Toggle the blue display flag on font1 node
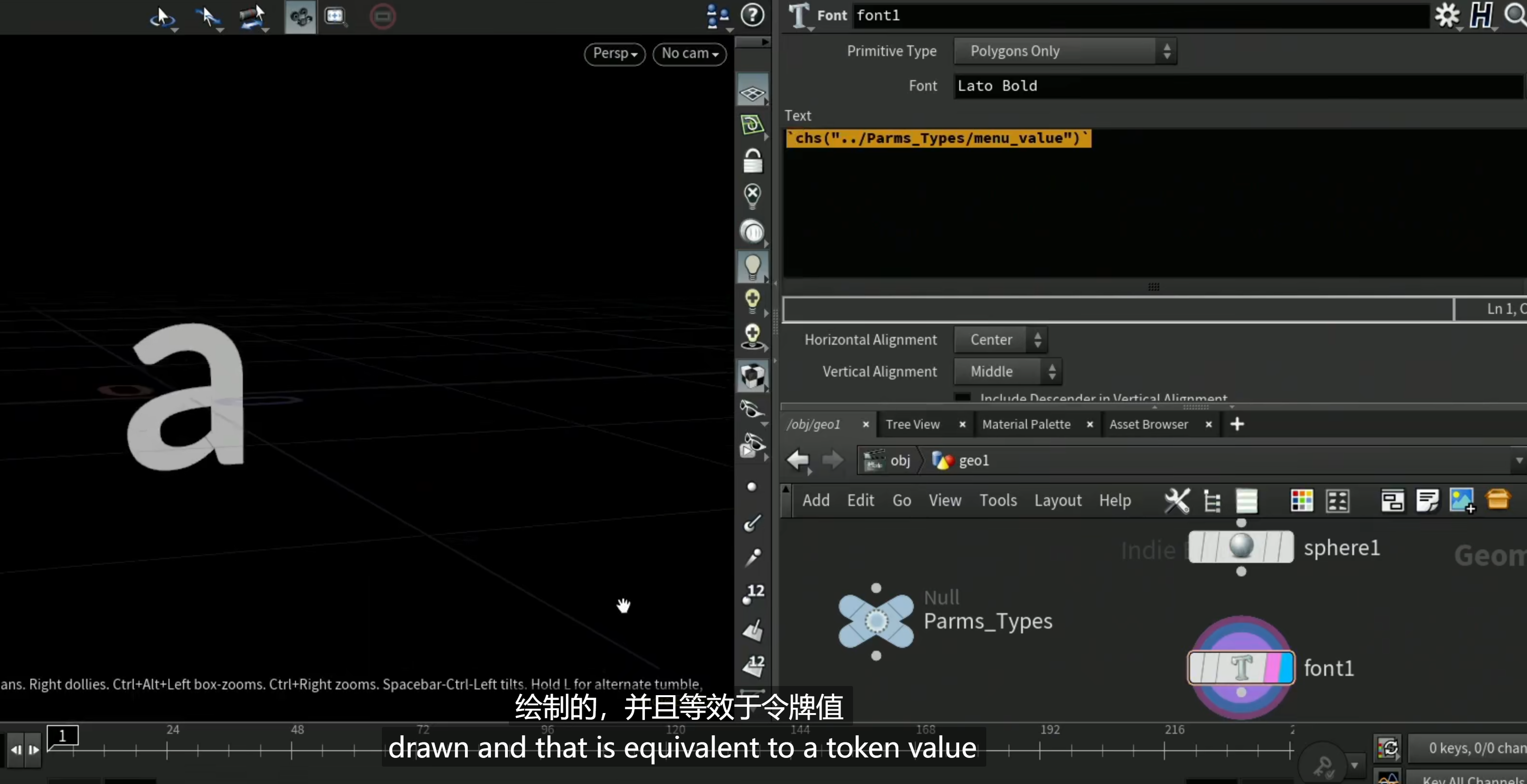This screenshot has height=784, width=1527. [1286, 668]
